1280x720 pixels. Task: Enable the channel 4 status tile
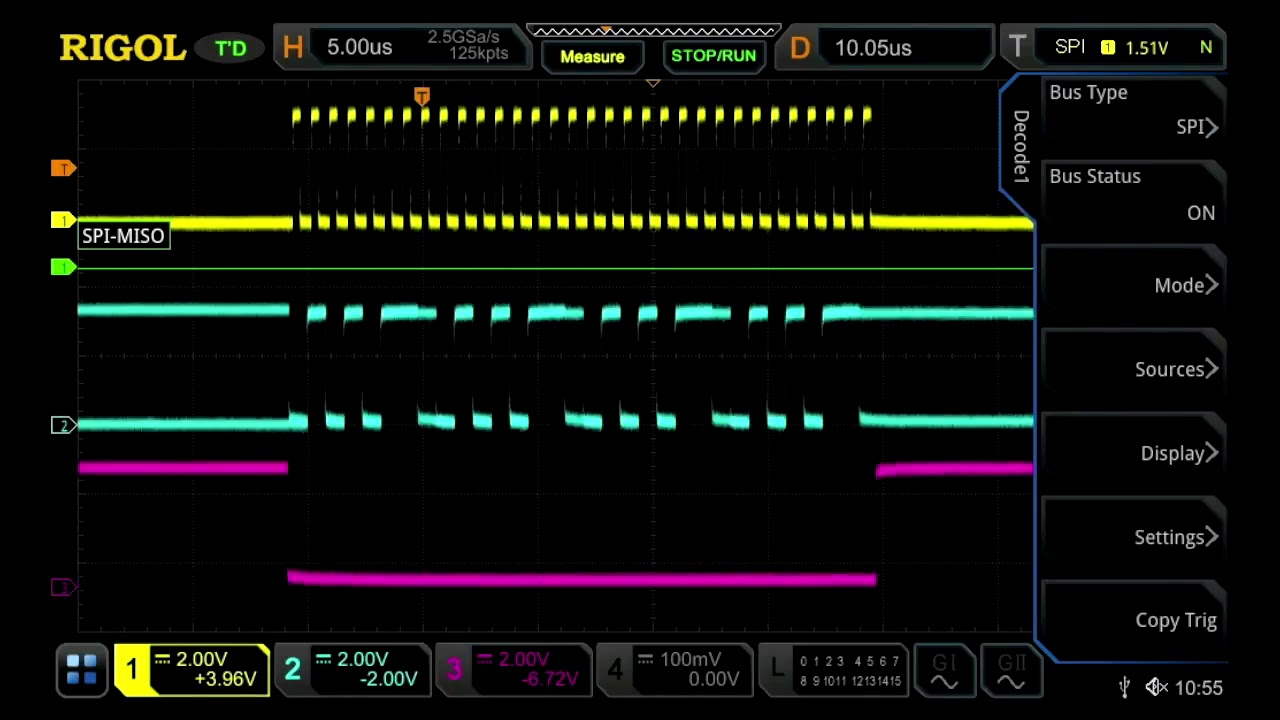674,669
